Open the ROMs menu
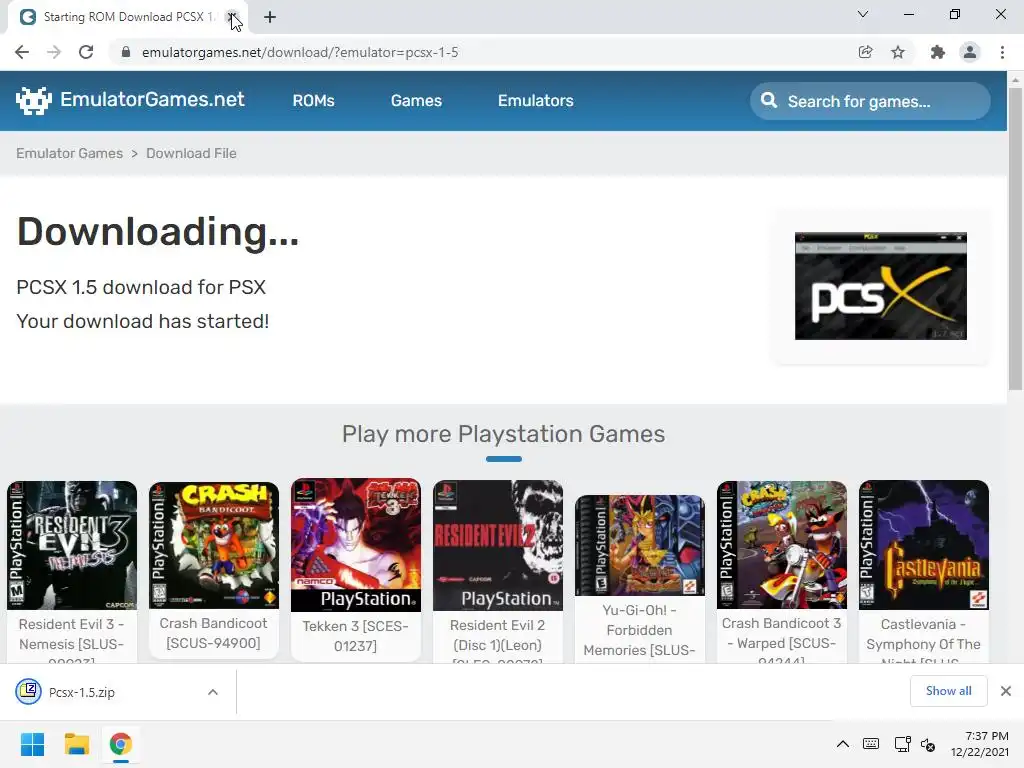The image size is (1024, 768). tap(313, 101)
